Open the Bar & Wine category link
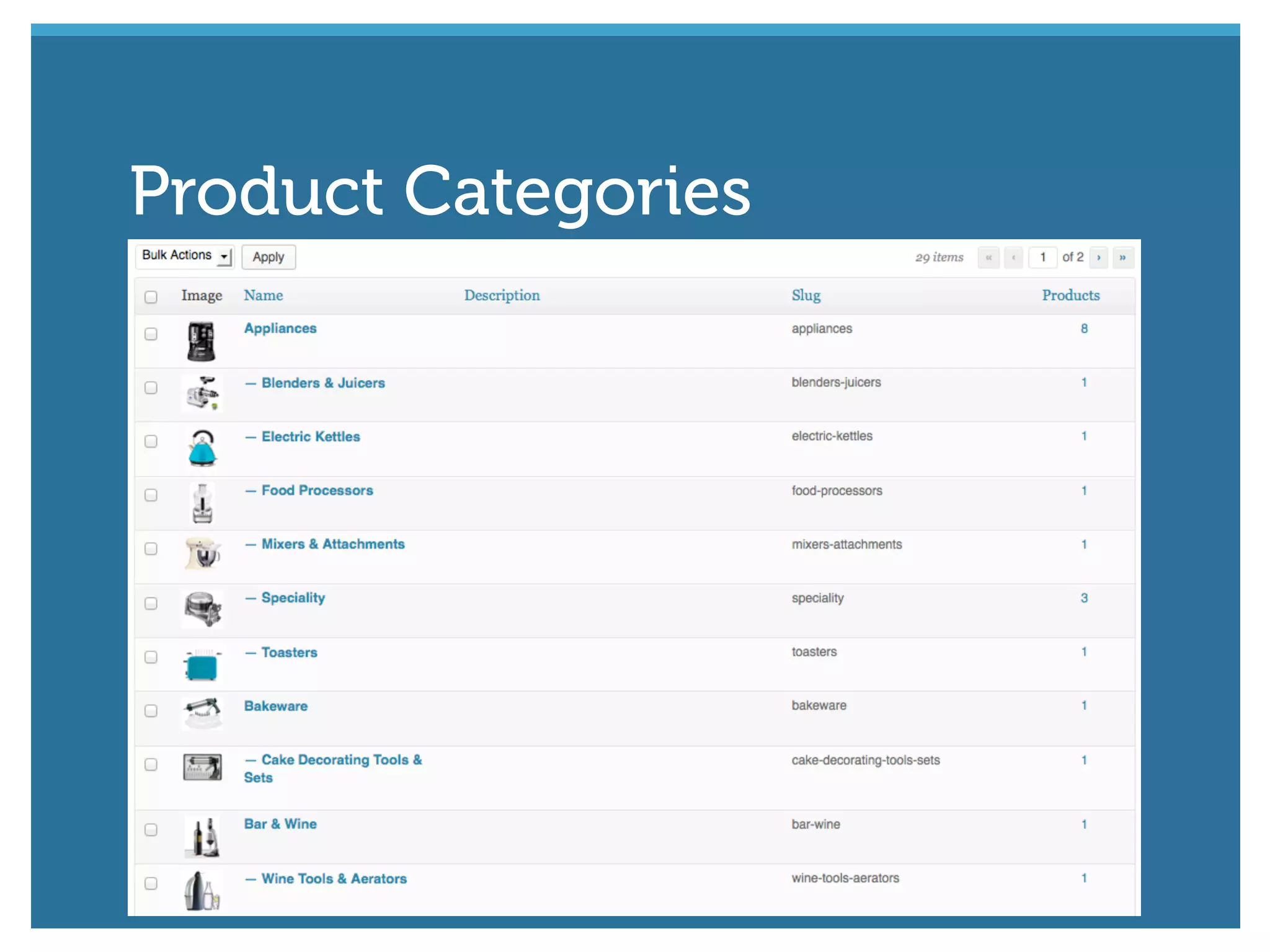This screenshot has height=952, width=1270. point(280,824)
